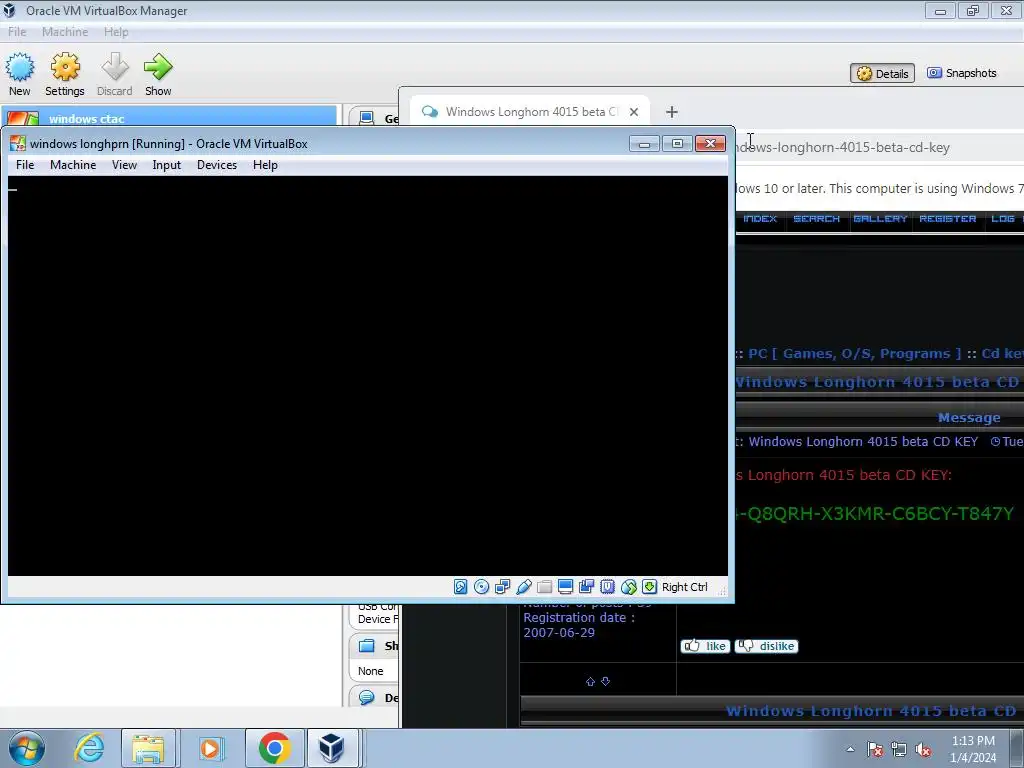The image size is (1024, 768).
Task: Click the browser address bar URL
Action: pos(842,148)
